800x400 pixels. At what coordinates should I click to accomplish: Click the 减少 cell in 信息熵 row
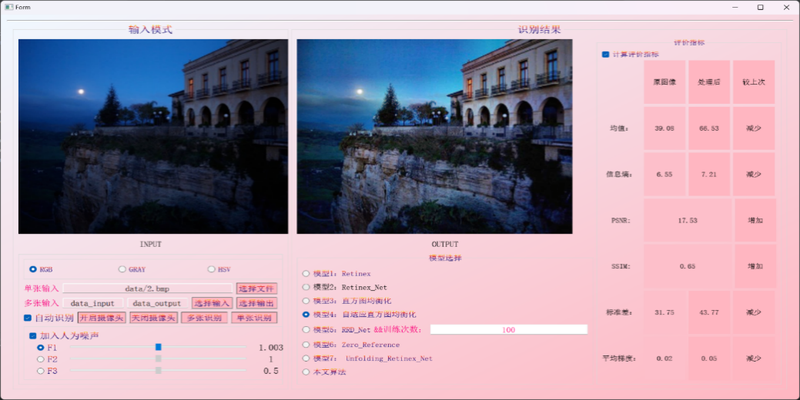coord(754,174)
